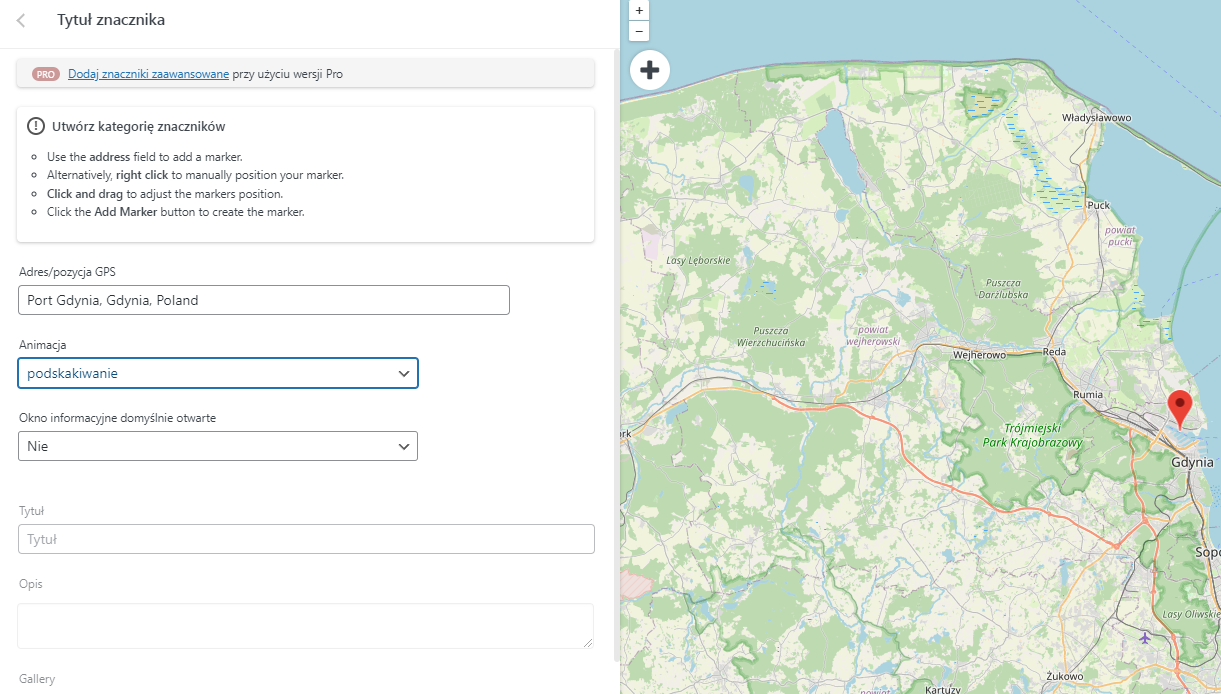Click the PRO badge
This screenshot has width=1221, height=694.
[44, 73]
